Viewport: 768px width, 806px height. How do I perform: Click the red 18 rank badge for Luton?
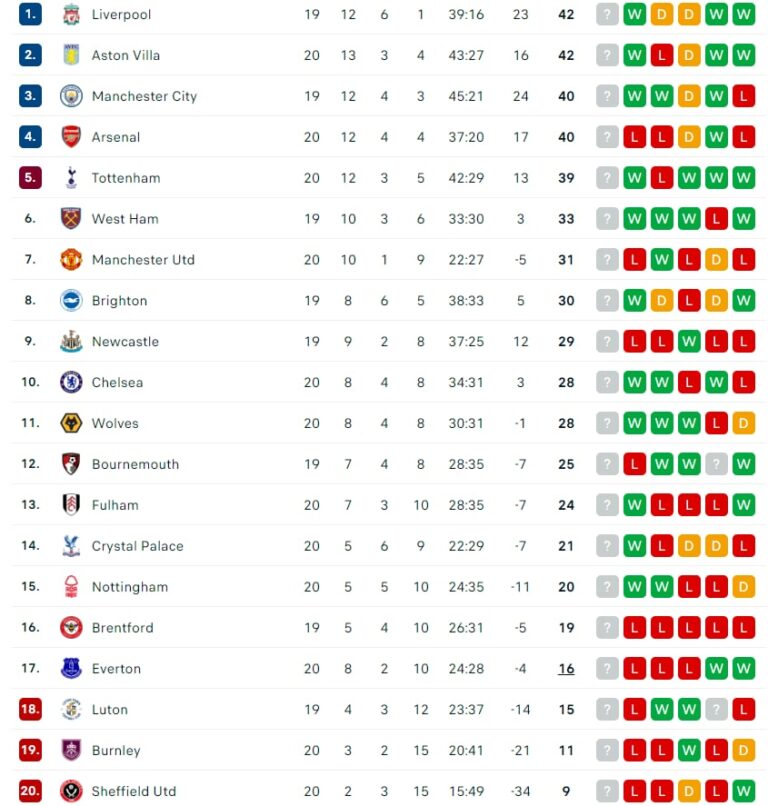[x=30, y=709]
